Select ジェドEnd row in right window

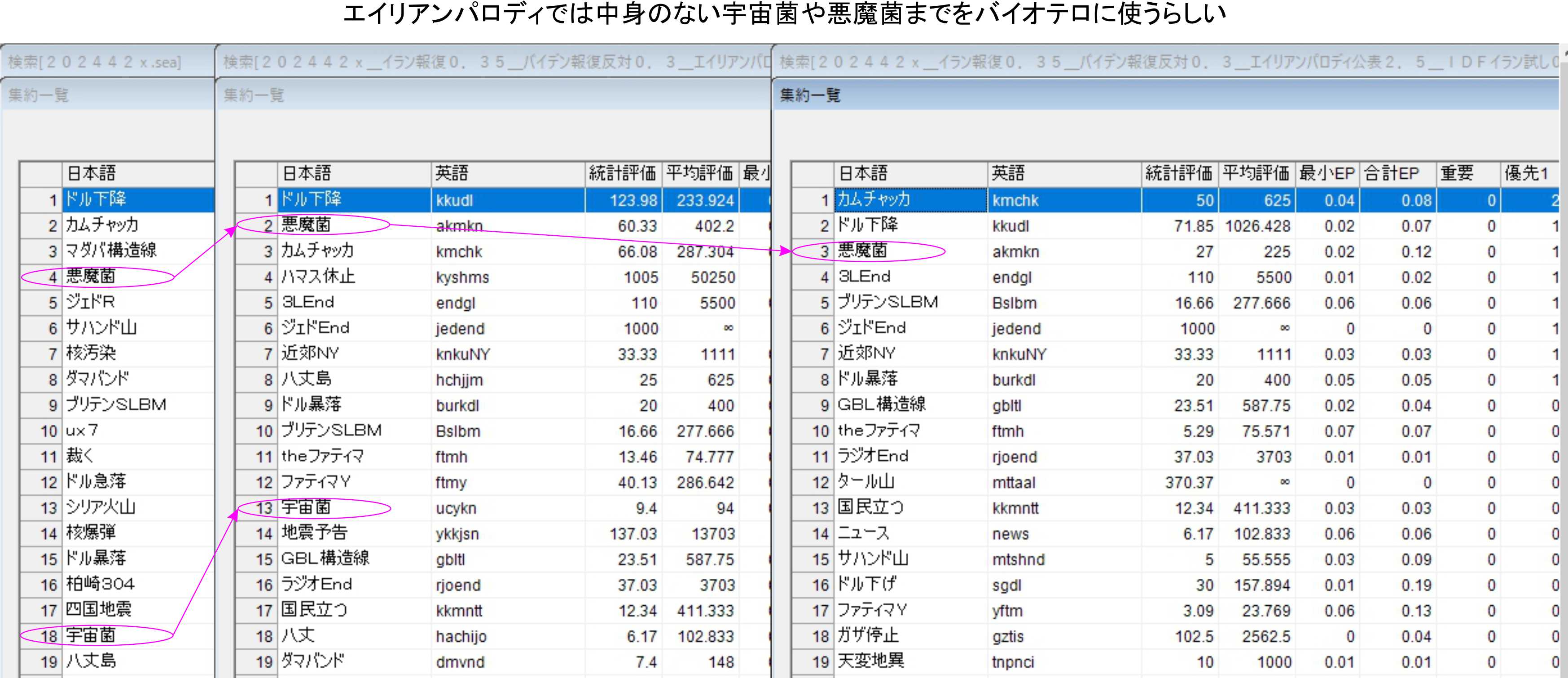click(1176, 328)
